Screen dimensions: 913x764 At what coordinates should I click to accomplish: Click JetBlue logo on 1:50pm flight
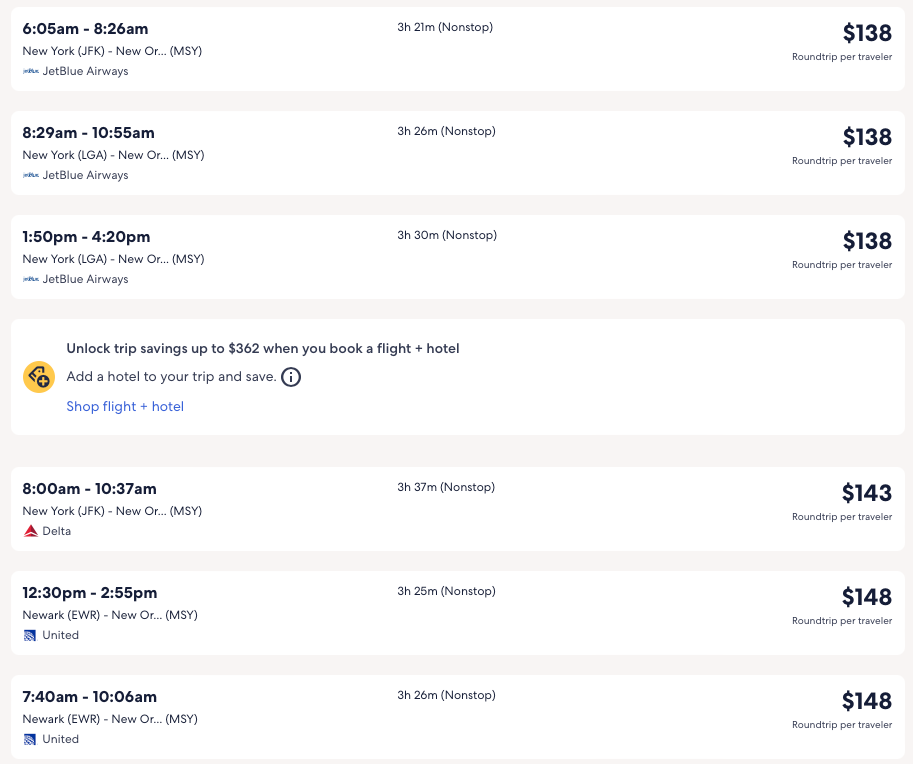[31, 279]
